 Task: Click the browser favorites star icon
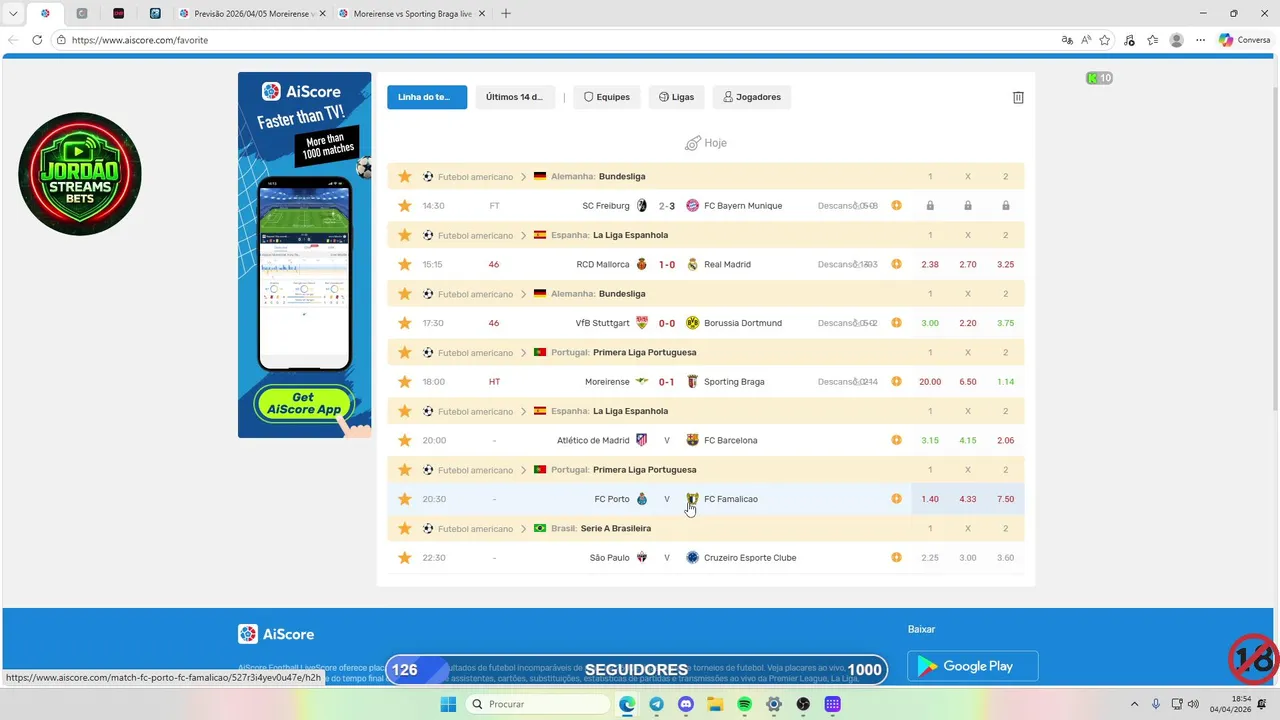pos(1105,40)
